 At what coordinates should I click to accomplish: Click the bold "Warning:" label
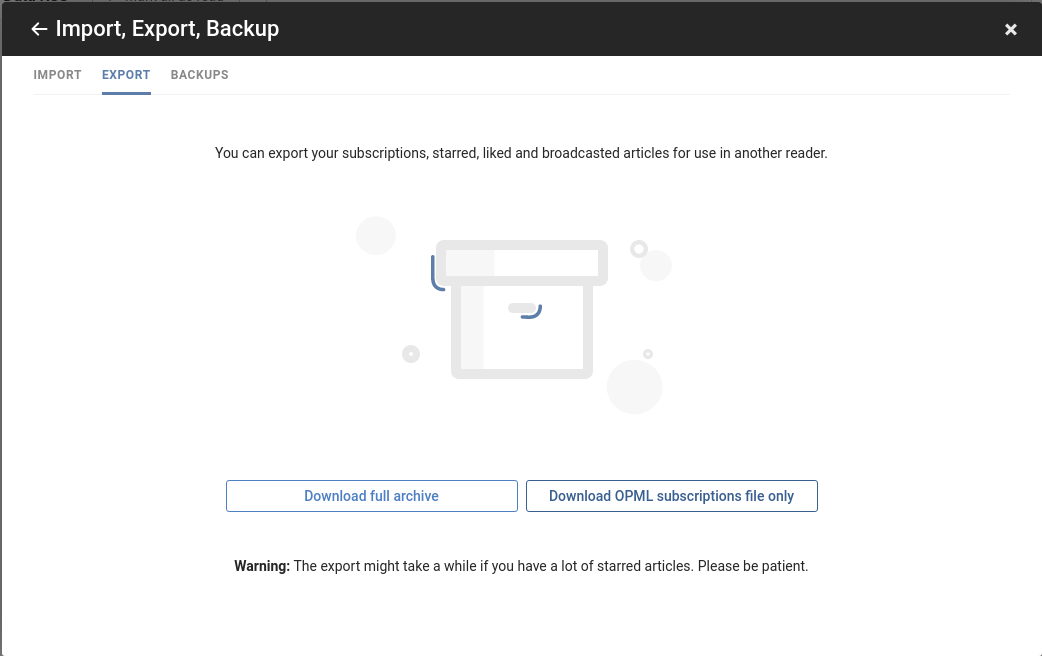click(x=262, y=566)
